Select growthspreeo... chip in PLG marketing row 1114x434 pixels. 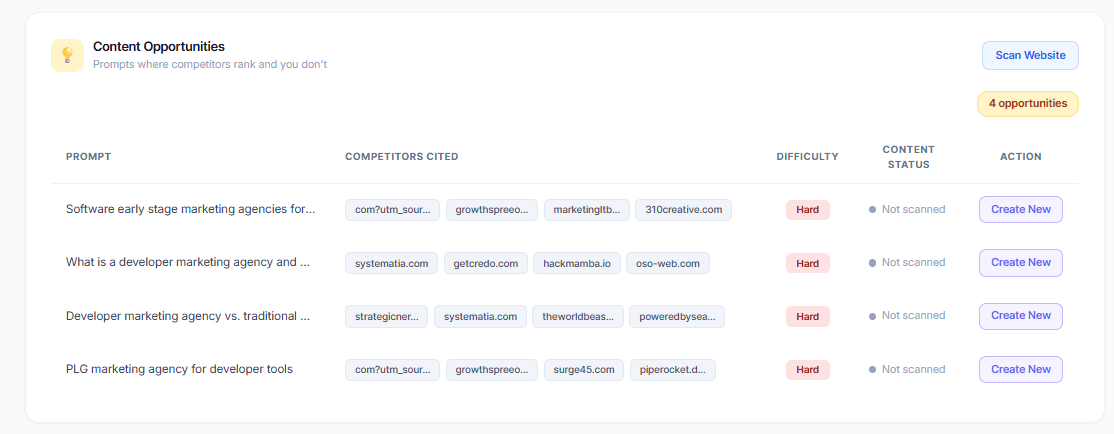(x=492, y=370)
